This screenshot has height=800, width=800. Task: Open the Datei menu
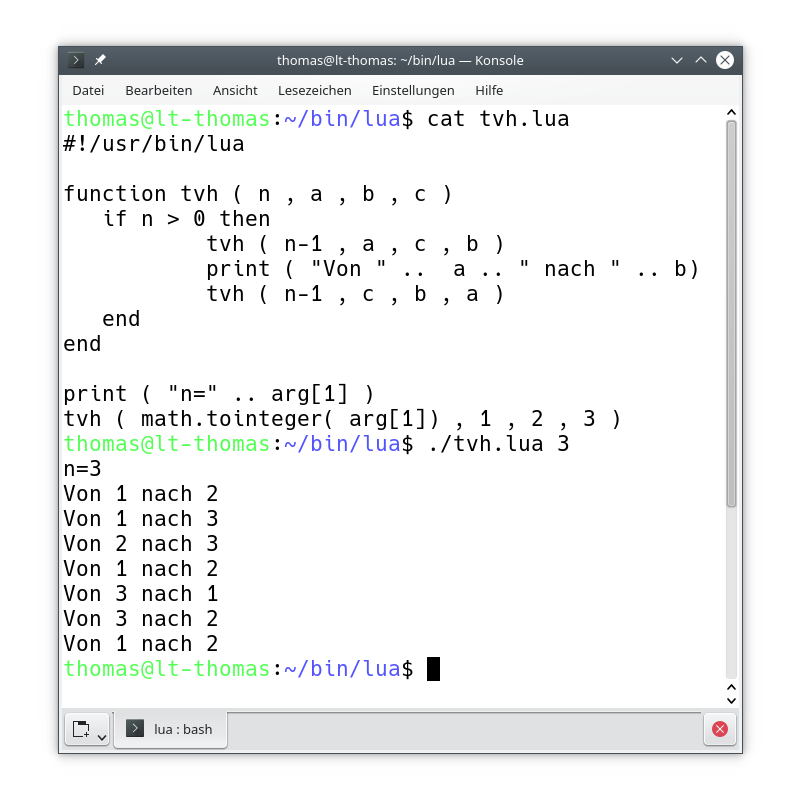[88, 90]
